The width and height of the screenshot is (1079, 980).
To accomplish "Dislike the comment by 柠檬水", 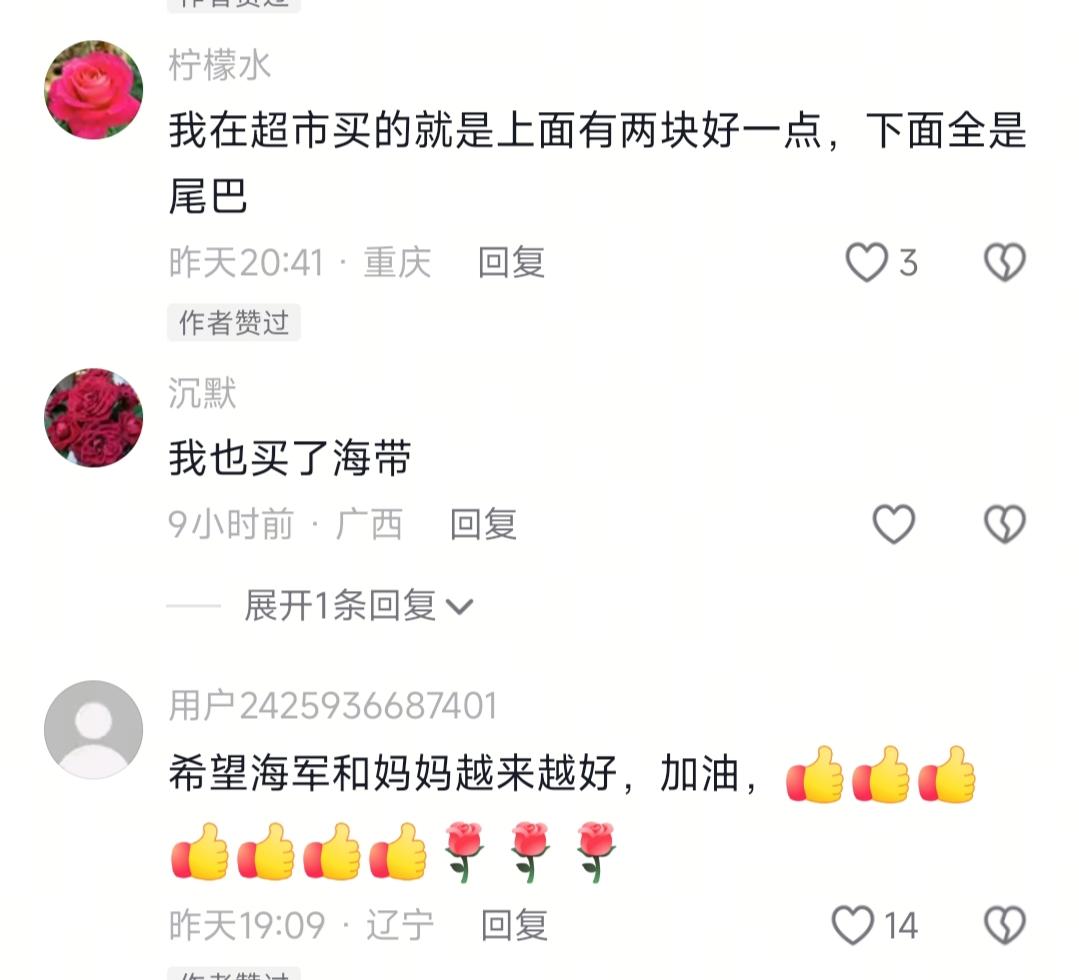I will pyautogui.click(x=1005, y=262).
